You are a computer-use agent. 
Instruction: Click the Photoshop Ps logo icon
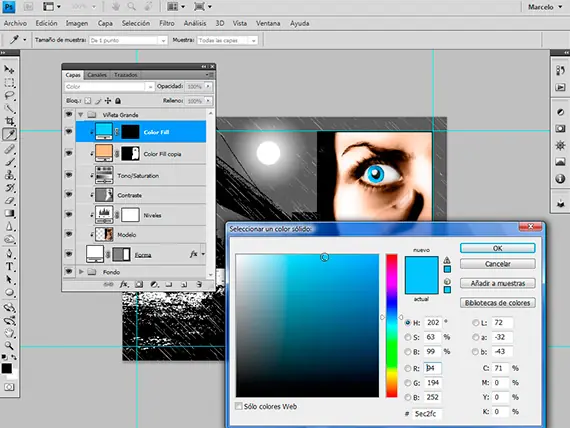[x=9, y=7]
